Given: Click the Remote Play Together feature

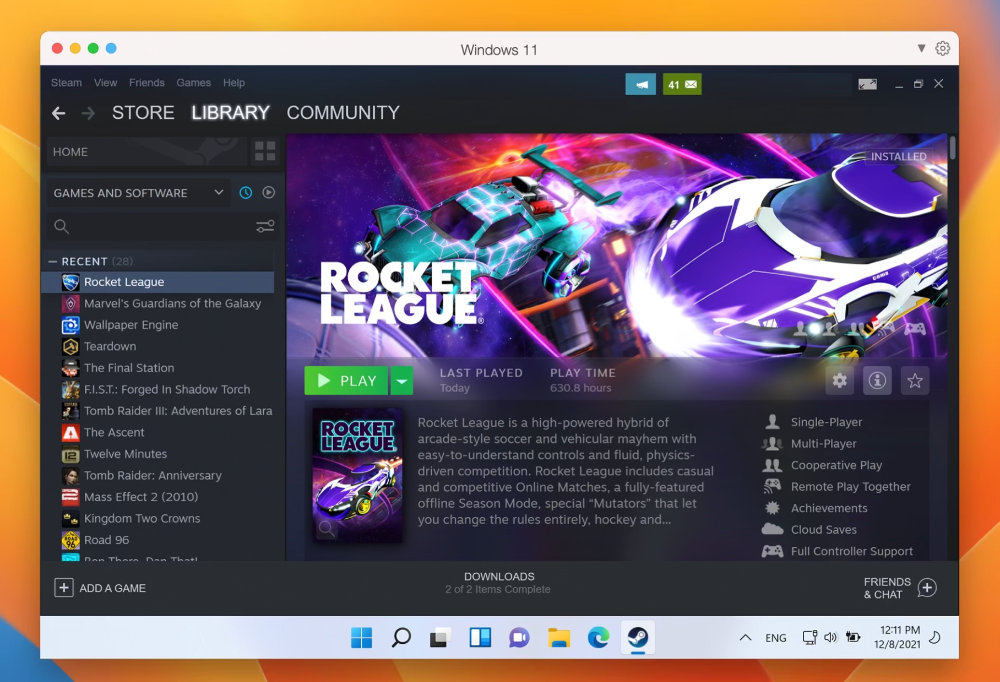Looking at the screenshot, I should click(850, 487).
